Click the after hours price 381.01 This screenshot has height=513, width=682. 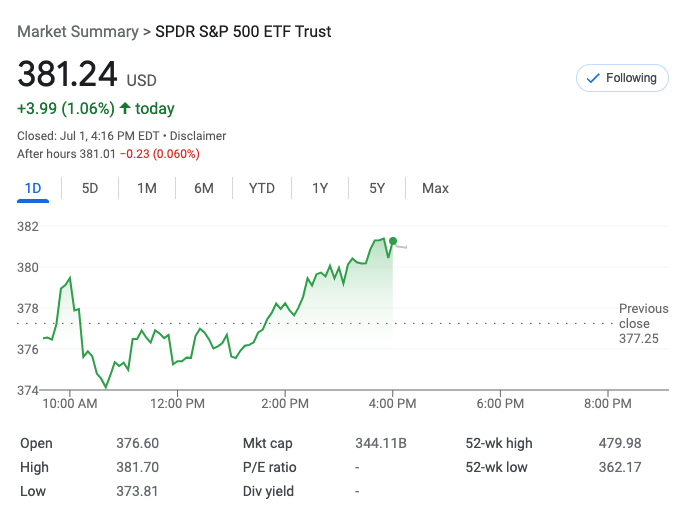click(97, 154)
